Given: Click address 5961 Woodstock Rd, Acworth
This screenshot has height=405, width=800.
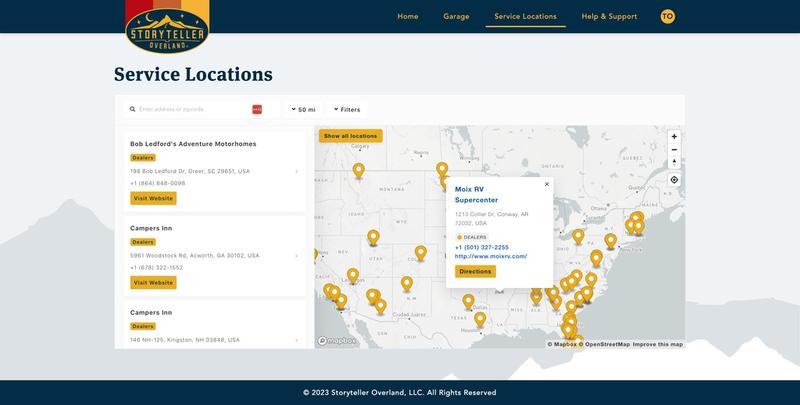Looking at the screenshot, I should click(194, 256).
